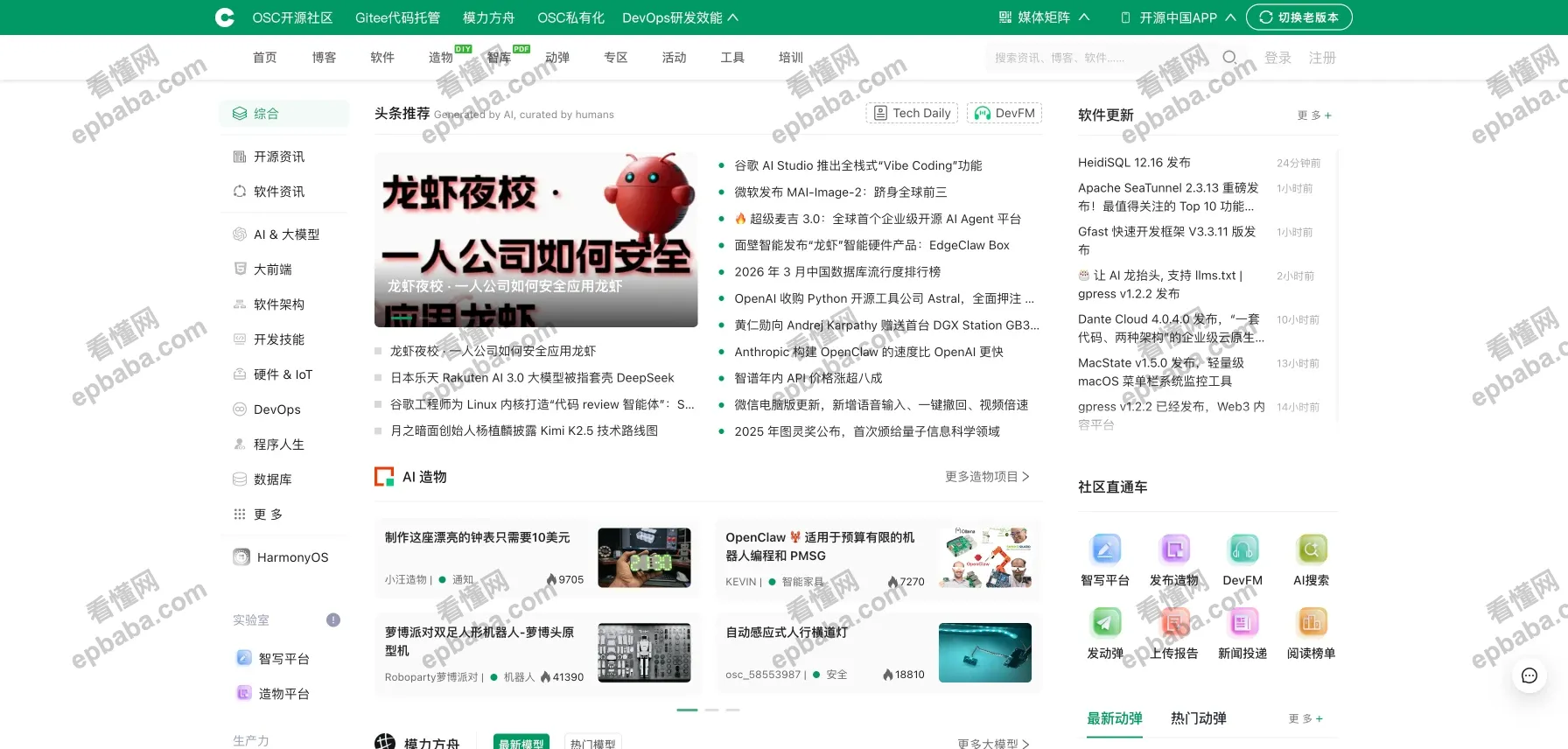Focus the 搜索资讯、博客、软件 search field
Image resolution: width=1568 pixels, height=749 pixels.
(1102, 58)
